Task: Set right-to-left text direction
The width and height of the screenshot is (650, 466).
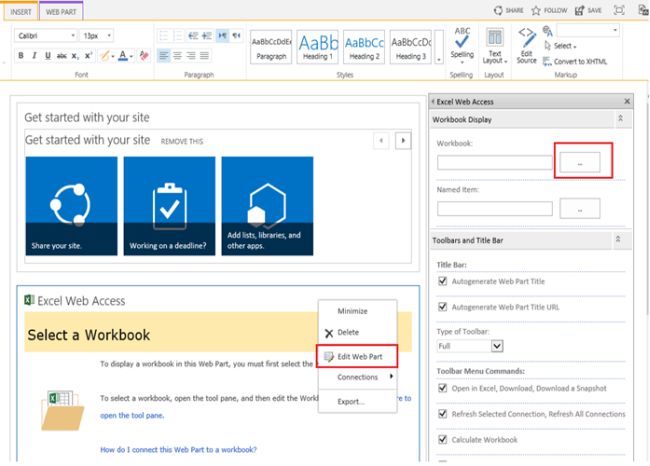Action: [236, 36]
